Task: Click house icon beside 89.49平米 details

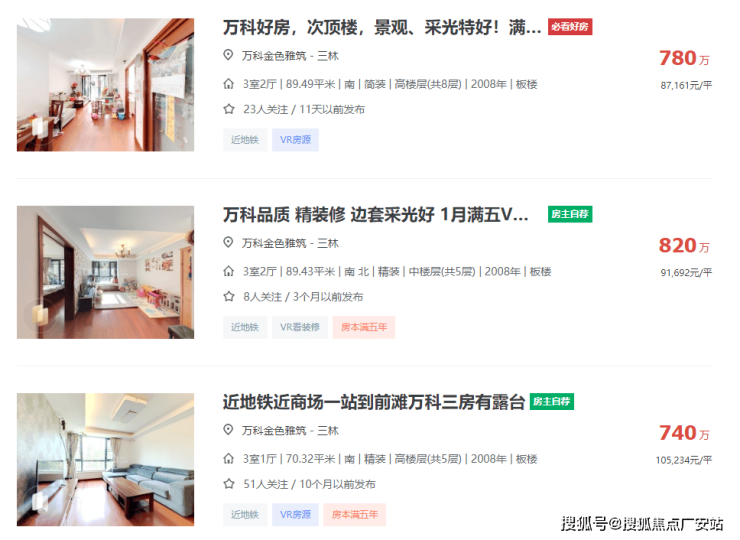Action: tap(228, 84)
